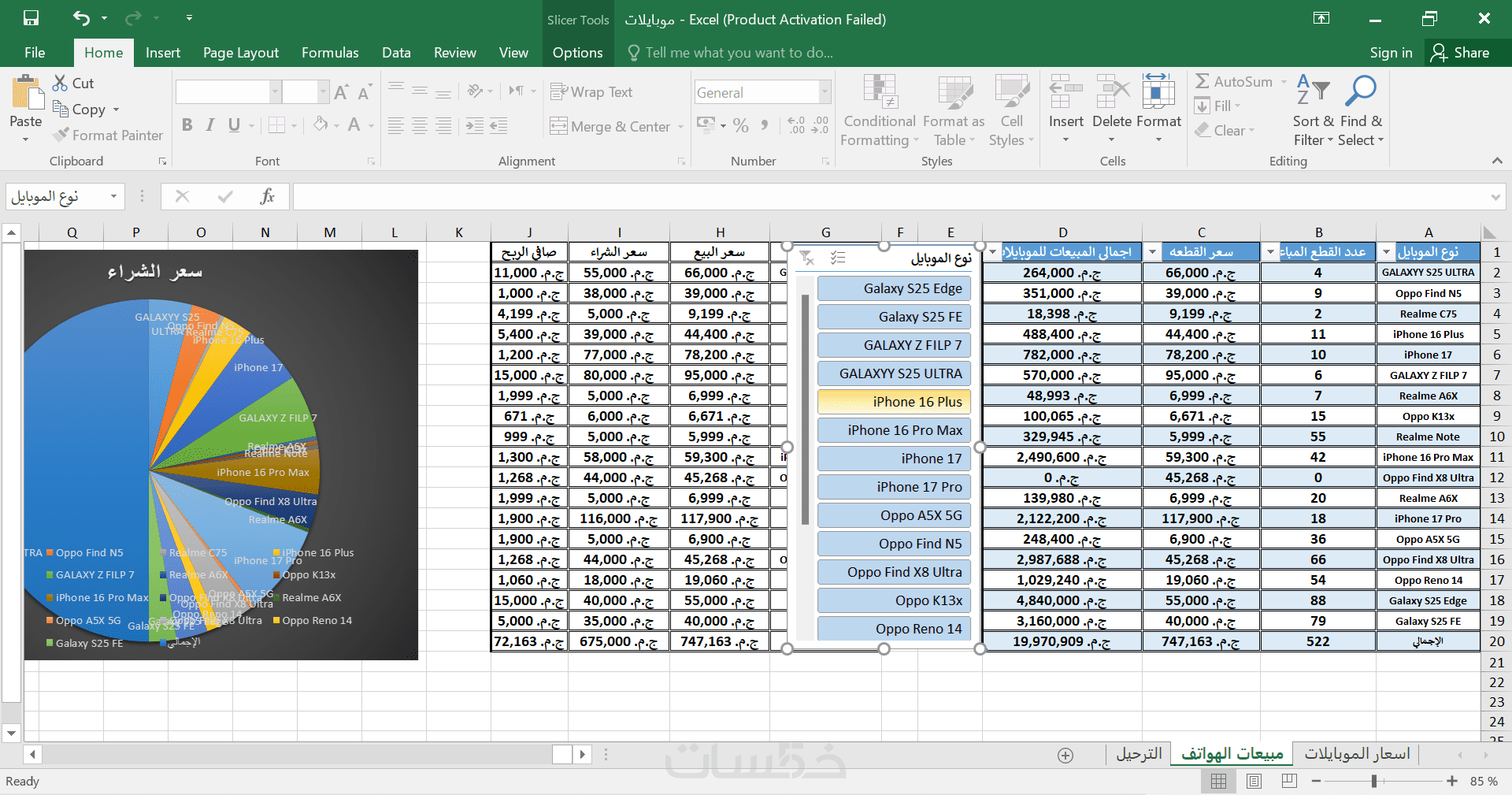The width and height of the screenshot is (1512, 795).
Task: Click Merge & Center button
Action: [616, 126]
